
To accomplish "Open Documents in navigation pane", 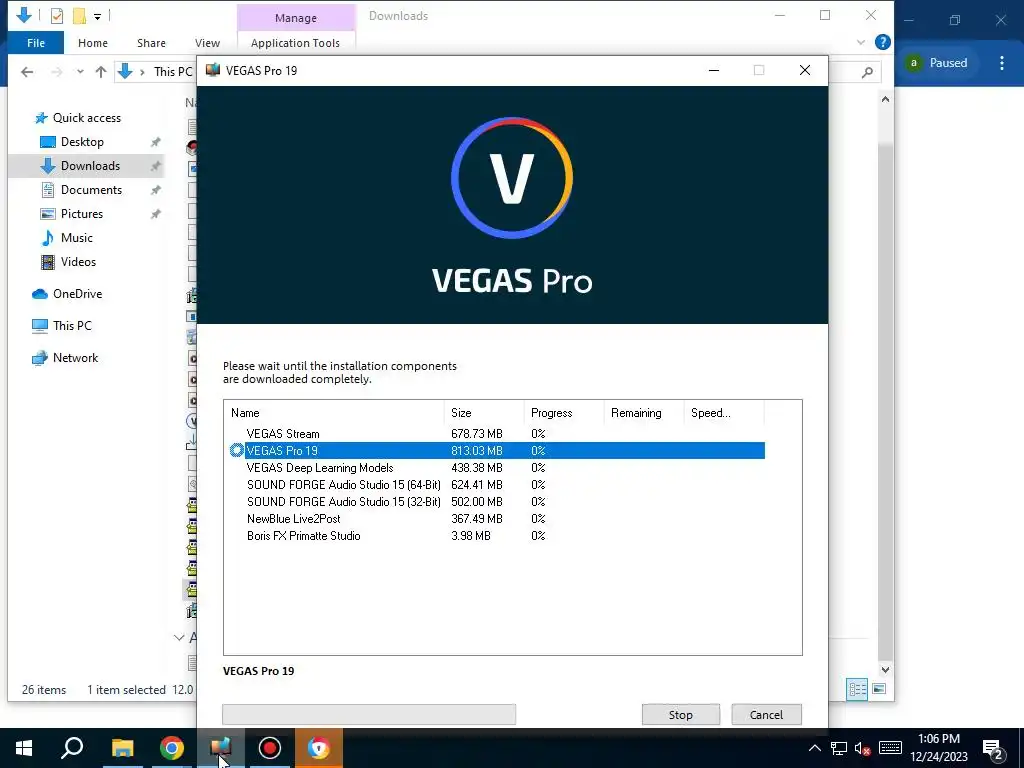I will (91, 190).
